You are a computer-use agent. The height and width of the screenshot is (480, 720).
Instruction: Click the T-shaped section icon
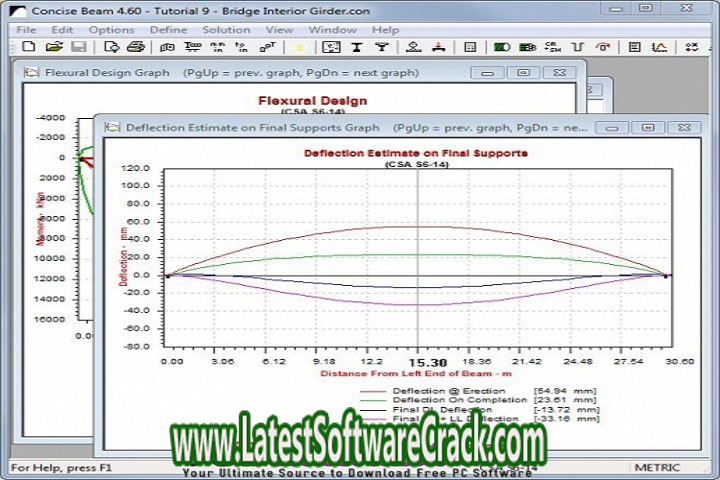point(382,47)
